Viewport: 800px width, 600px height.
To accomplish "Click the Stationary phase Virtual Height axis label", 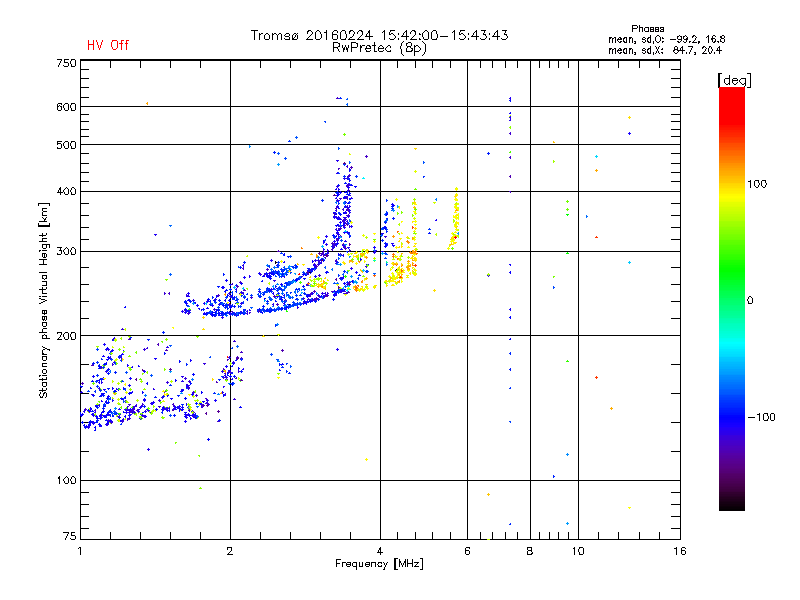I will click(x=44, y=300).
